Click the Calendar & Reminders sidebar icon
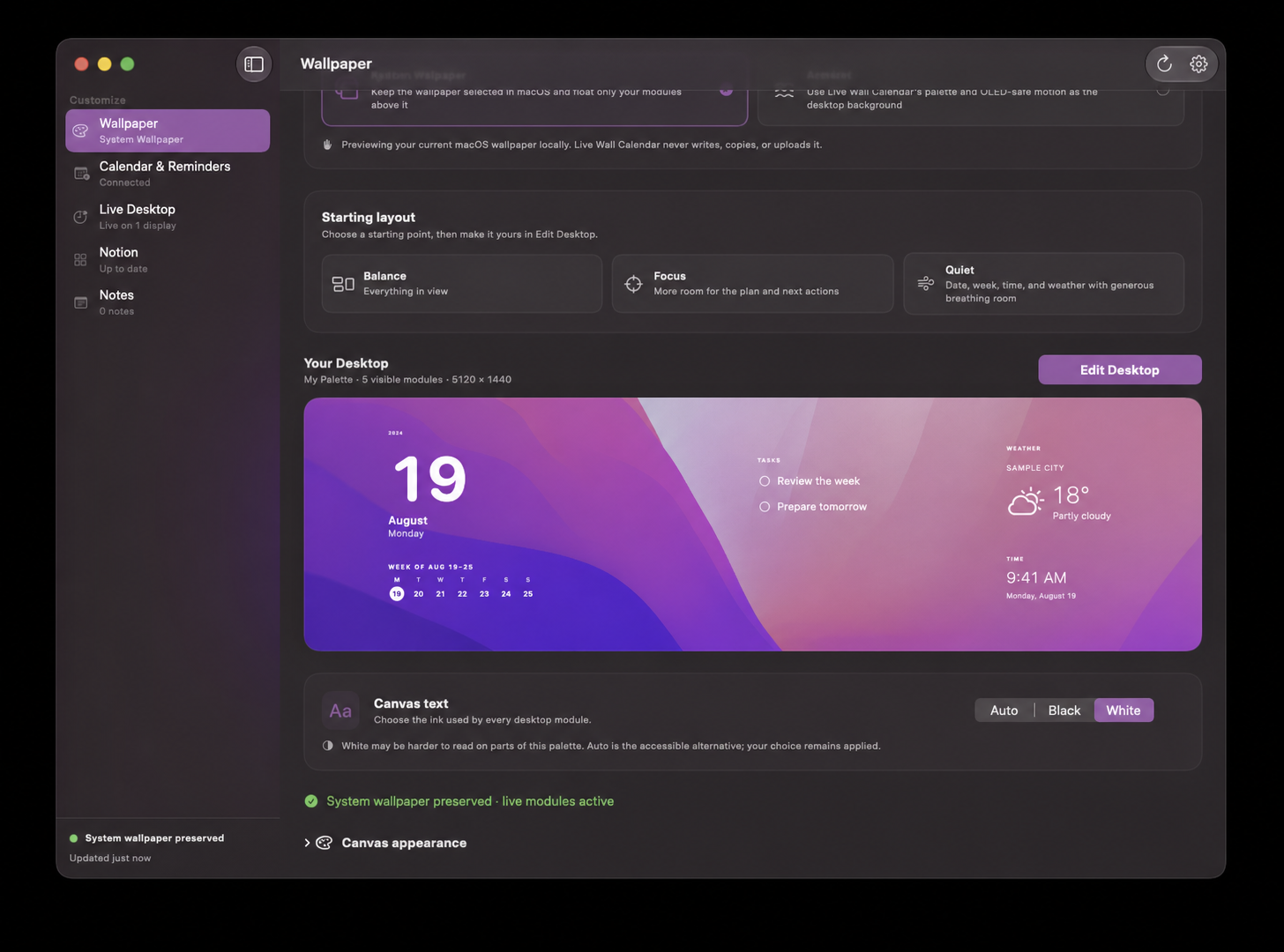The width and height of the screenshot is (1284, 952). [81, 174]
